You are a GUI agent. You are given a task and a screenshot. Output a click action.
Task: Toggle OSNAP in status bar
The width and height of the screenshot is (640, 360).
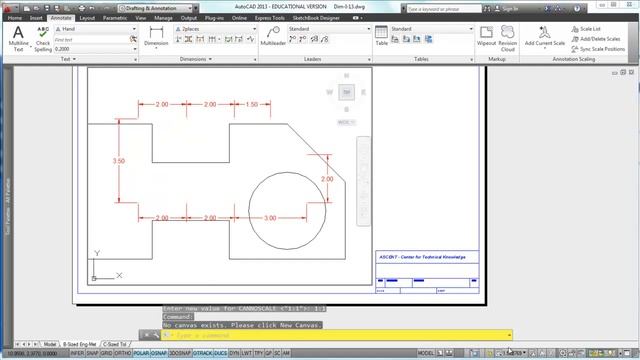coord(159,353)
